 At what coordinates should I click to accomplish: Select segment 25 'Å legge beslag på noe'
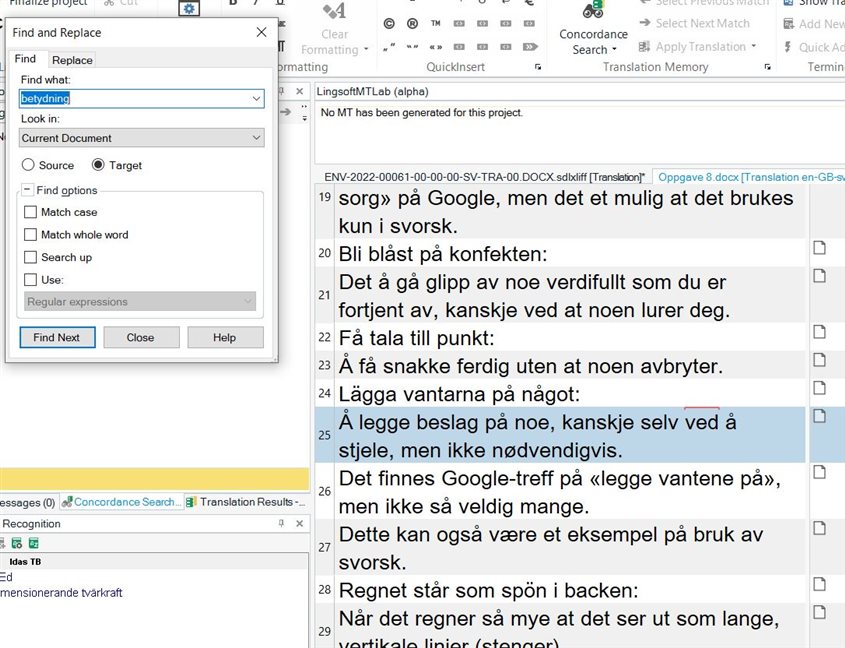[x=571, y=436]
